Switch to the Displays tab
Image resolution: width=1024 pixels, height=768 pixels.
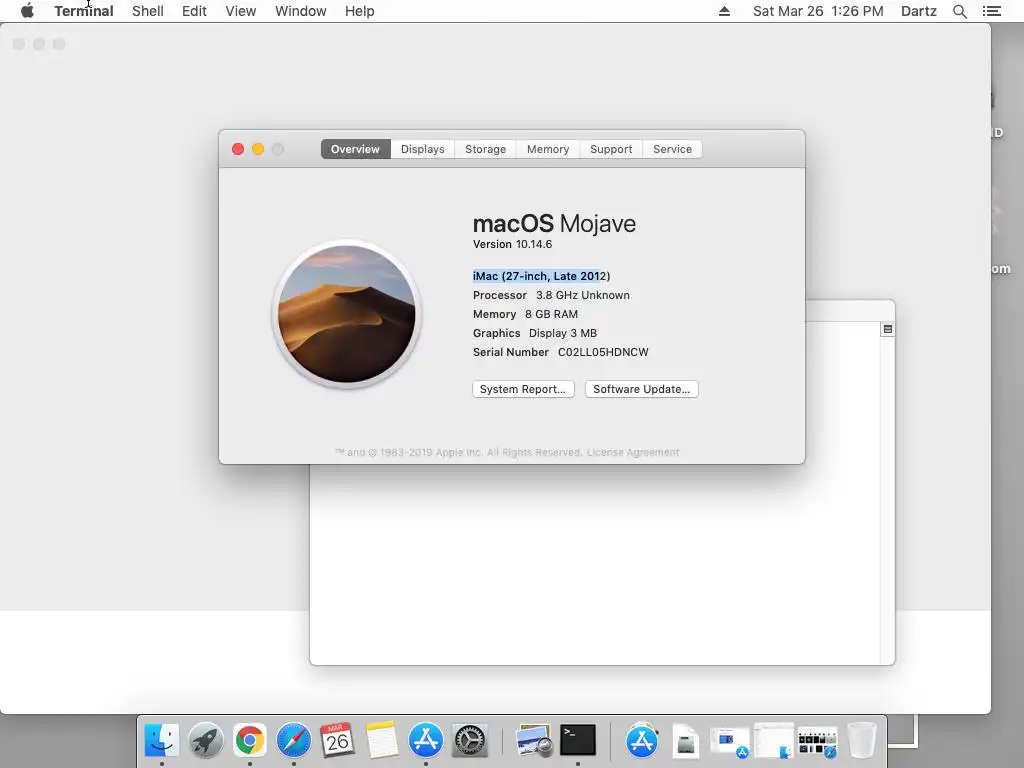coord(423,149)
